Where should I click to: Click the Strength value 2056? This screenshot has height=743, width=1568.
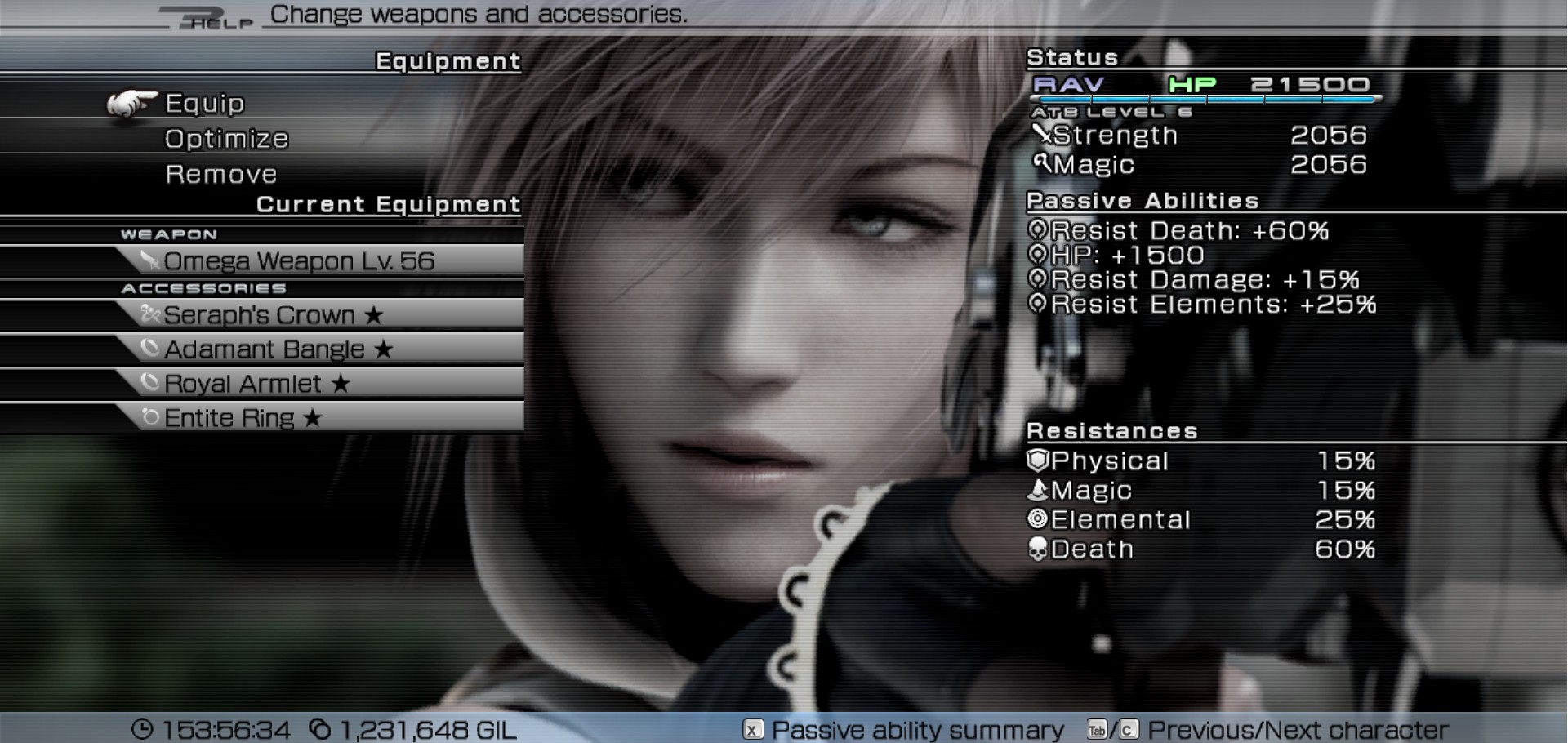pyautogui.click(x=1328, y=135)
